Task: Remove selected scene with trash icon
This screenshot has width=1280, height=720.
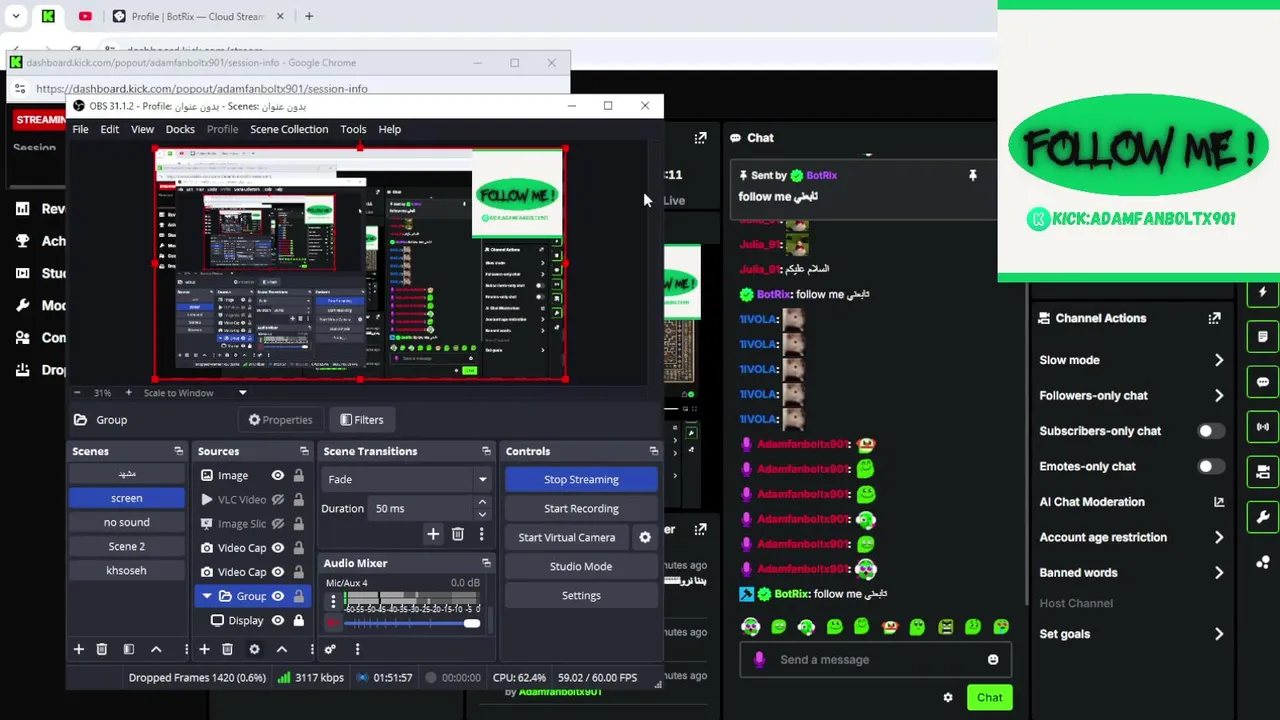Action: [101, 649]
